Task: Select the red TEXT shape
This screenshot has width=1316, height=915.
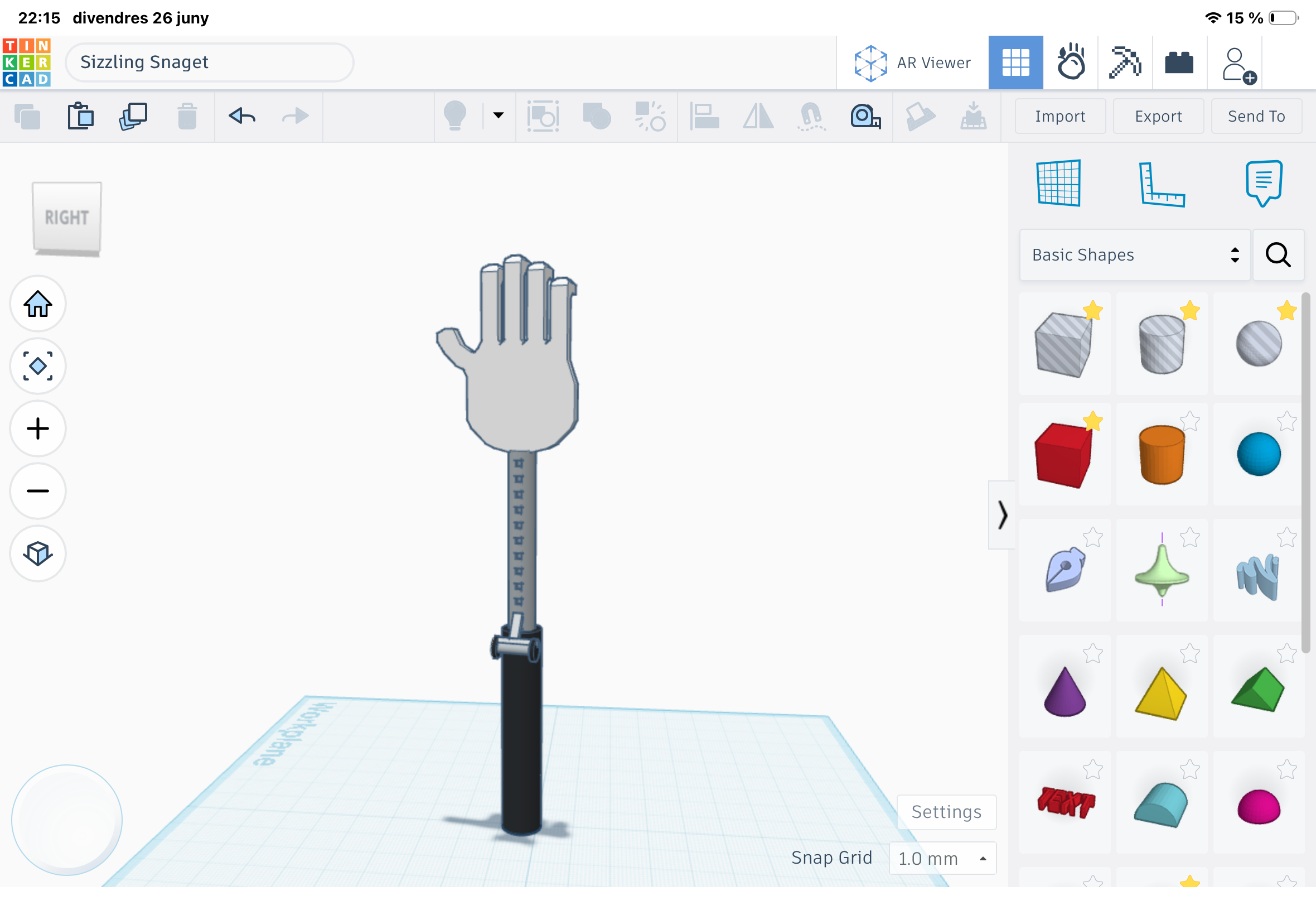Action: click(x=1066, y=802)
